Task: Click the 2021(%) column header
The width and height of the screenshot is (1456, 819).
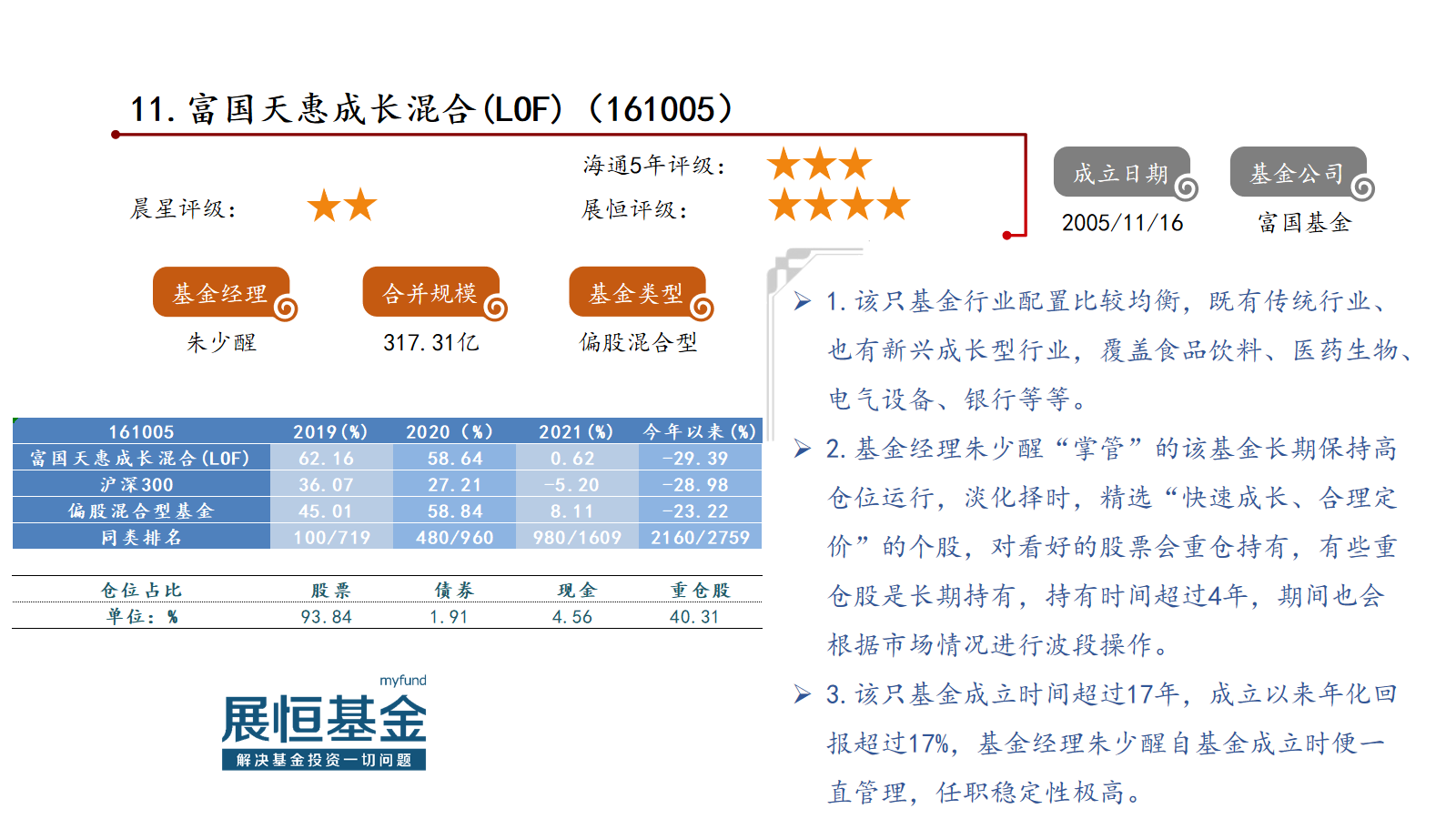Action: 576,431
